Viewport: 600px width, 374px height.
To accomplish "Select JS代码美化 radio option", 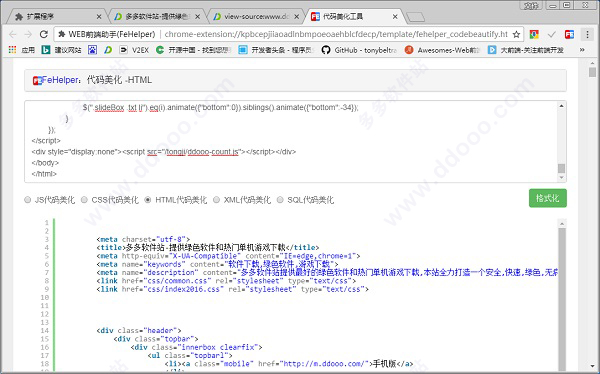I will (x=28, y=200).
